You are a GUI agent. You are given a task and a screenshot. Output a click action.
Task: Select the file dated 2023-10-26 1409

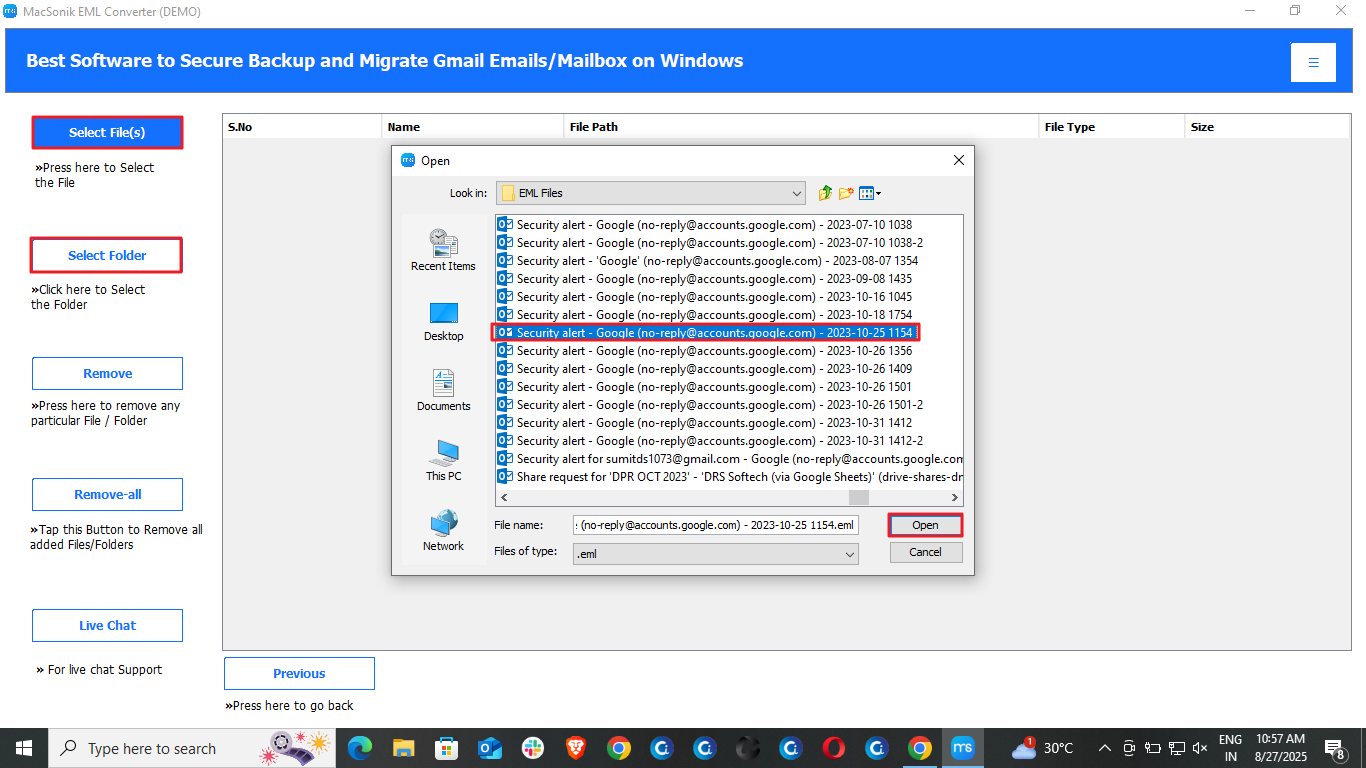(705, 369)
